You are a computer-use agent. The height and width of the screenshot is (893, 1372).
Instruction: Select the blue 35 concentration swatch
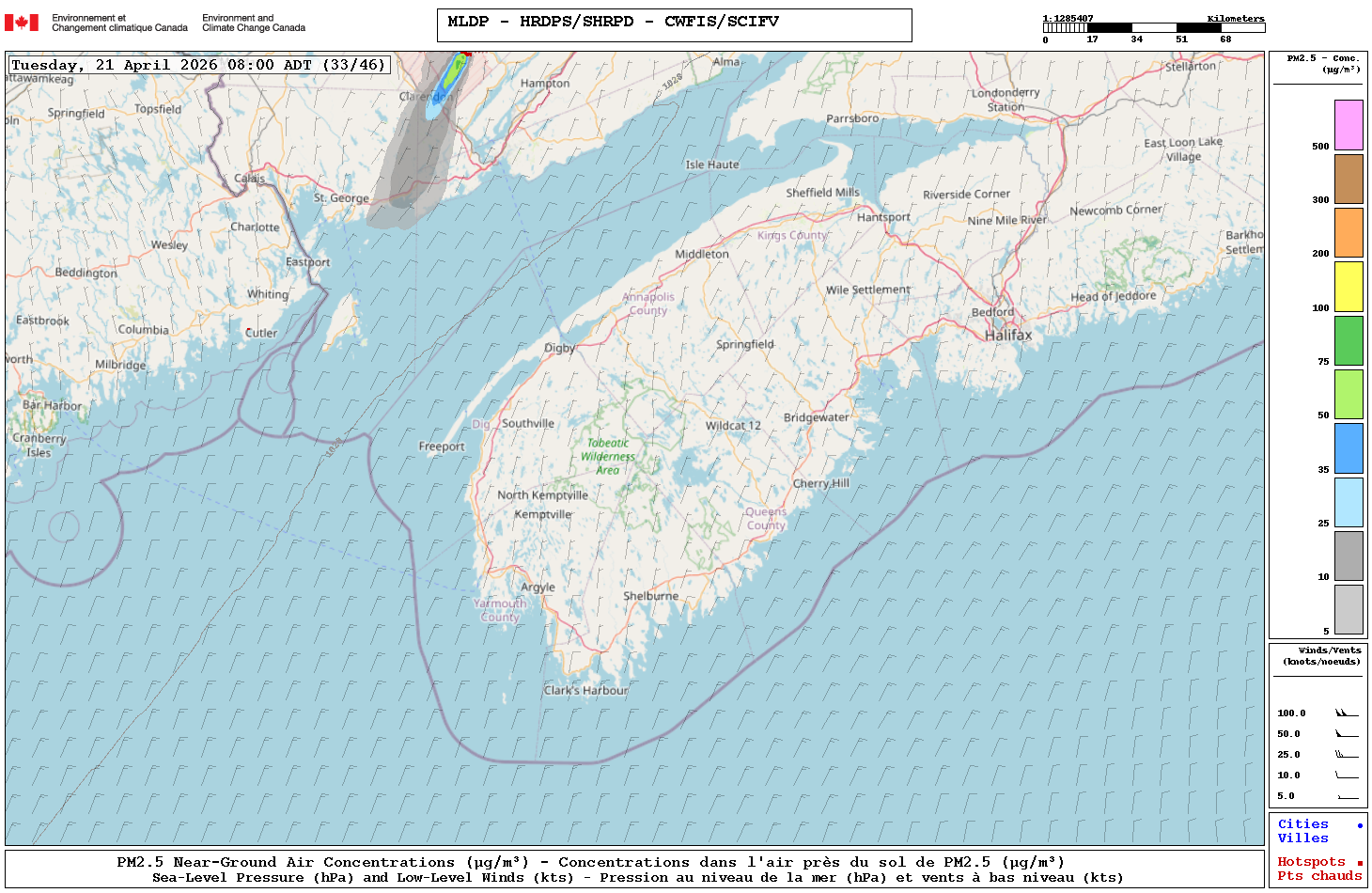point(1349,448)
